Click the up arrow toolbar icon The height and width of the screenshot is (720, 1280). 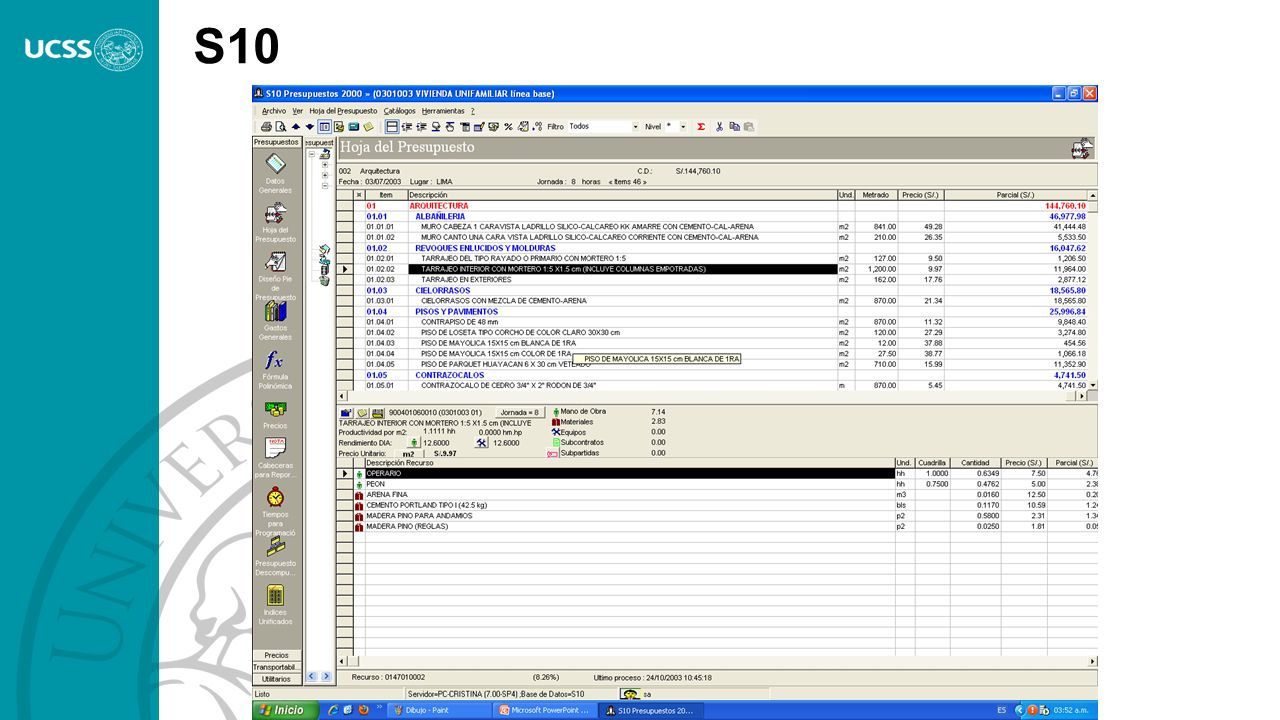pyautogui.click(x=296, y=127)
